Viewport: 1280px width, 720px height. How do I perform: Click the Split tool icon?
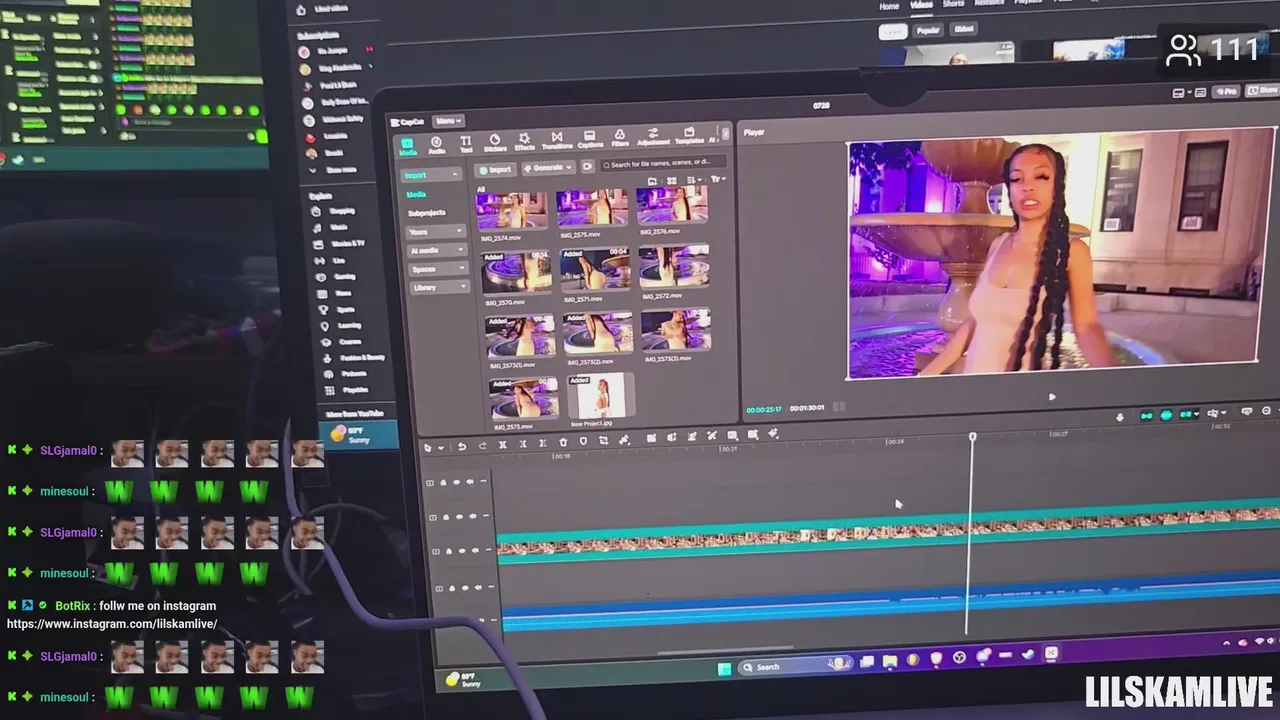coord(502,444)
